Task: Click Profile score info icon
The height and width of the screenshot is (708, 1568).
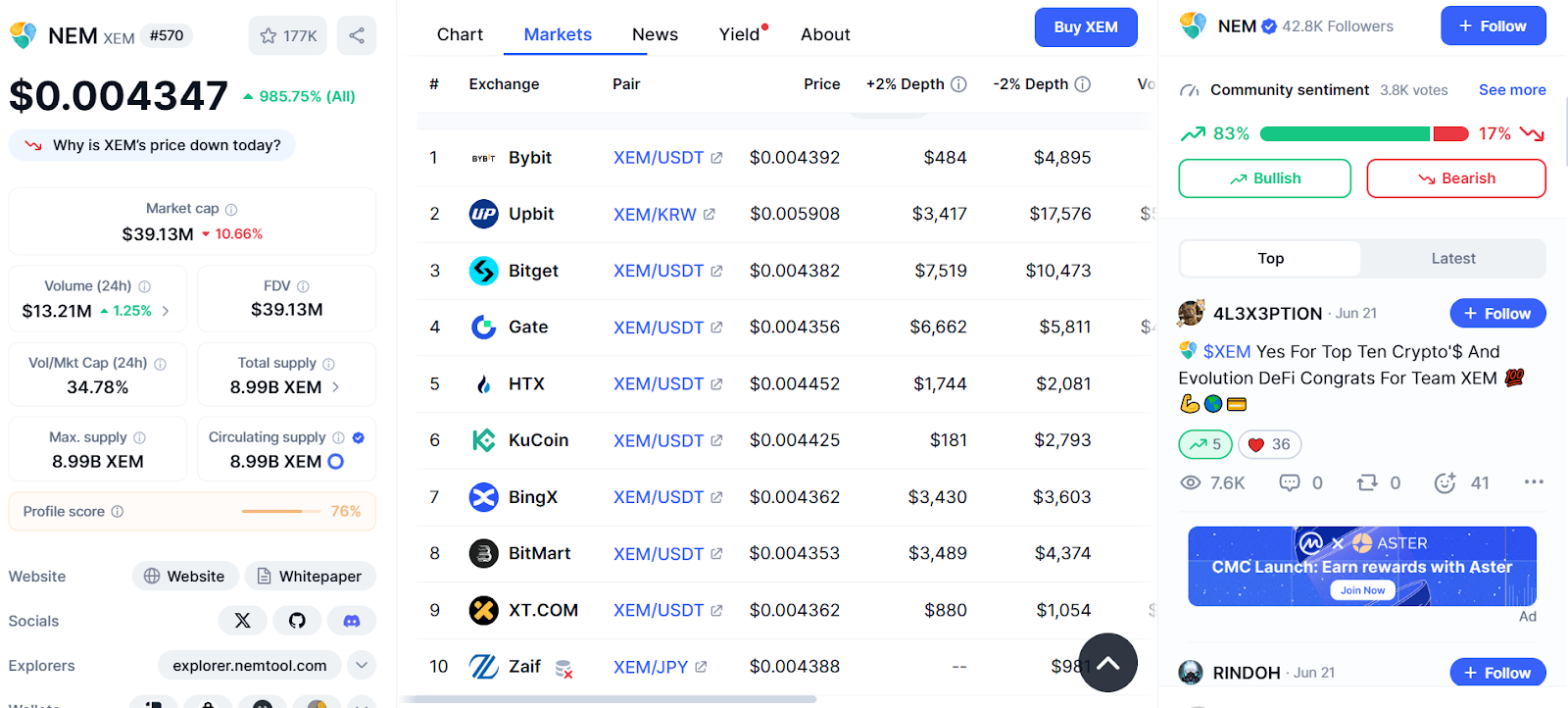Action: 118,511
